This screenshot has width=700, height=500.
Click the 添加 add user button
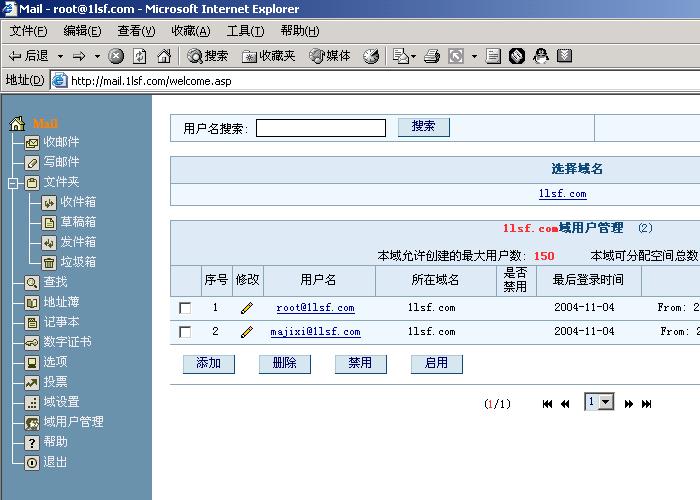tap(208, 364)
